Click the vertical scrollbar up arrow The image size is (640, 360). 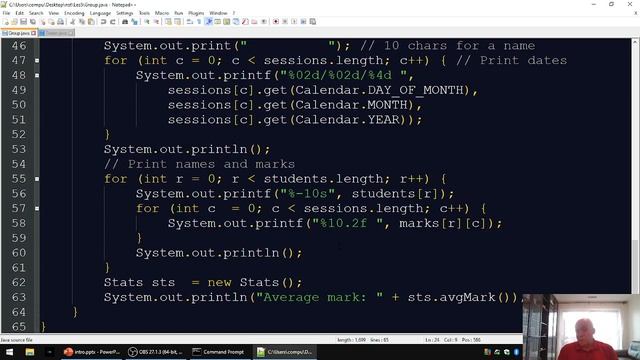(x=635, y=42)
